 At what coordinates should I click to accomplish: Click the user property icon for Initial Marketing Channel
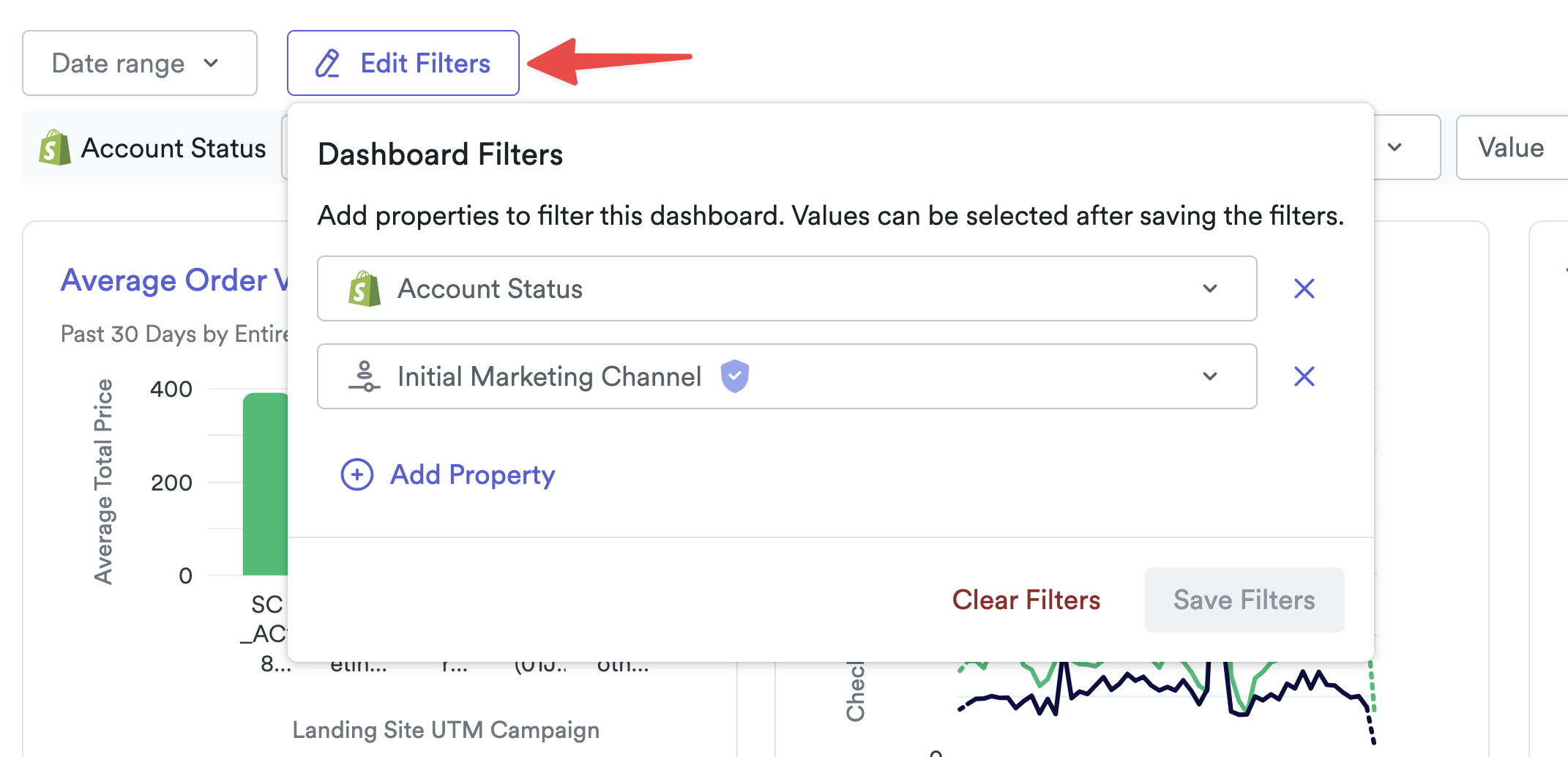pos(366,376)
